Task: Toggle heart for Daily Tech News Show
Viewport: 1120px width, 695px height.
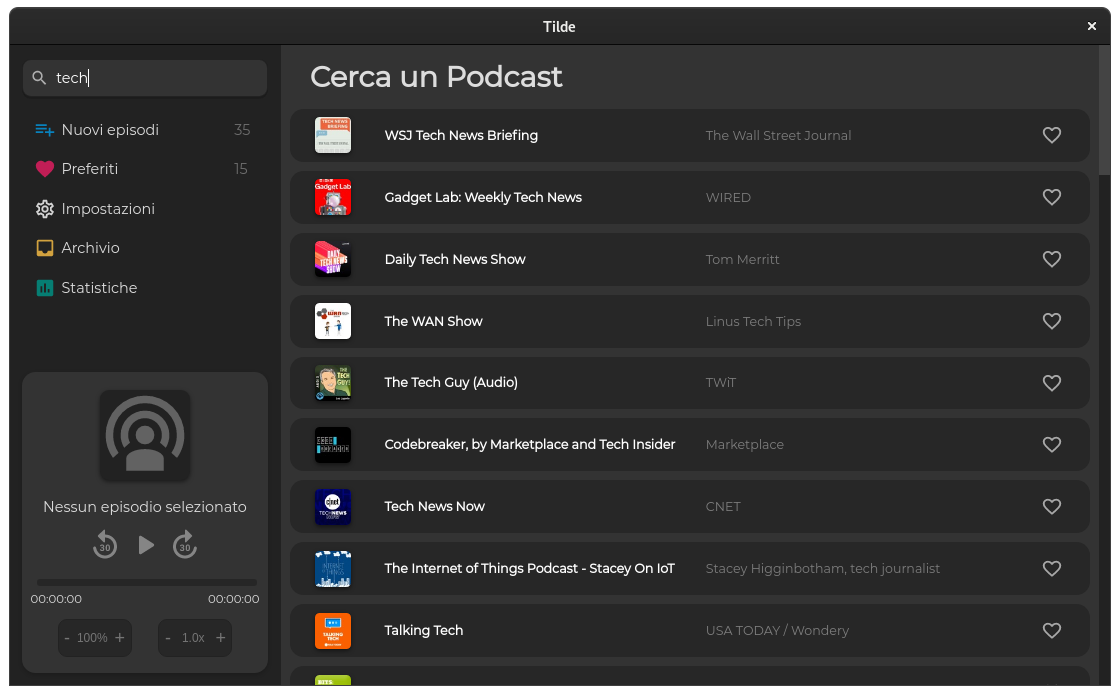Action: click(x=1051, y=259)
